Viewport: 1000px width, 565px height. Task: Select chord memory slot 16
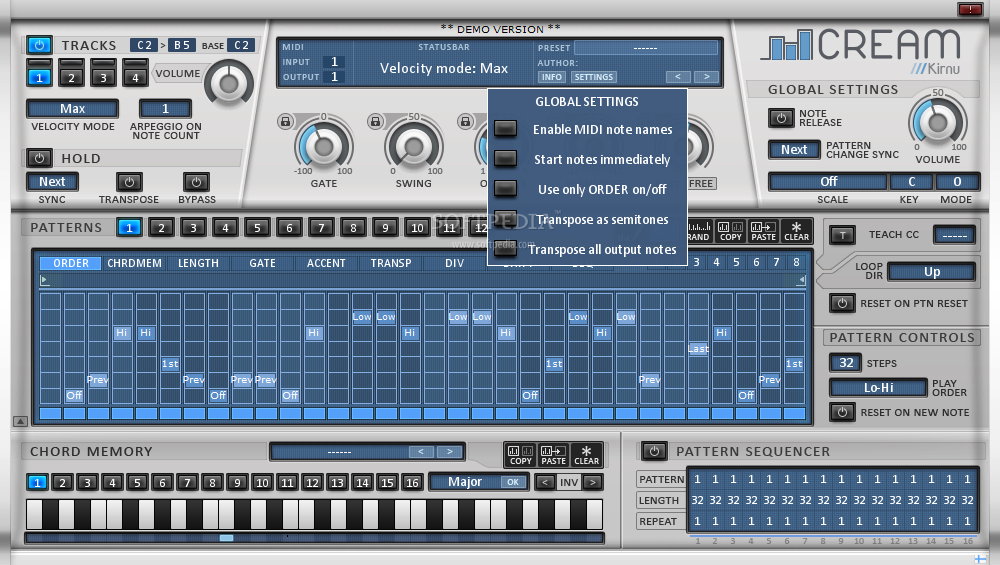point(412,483)
